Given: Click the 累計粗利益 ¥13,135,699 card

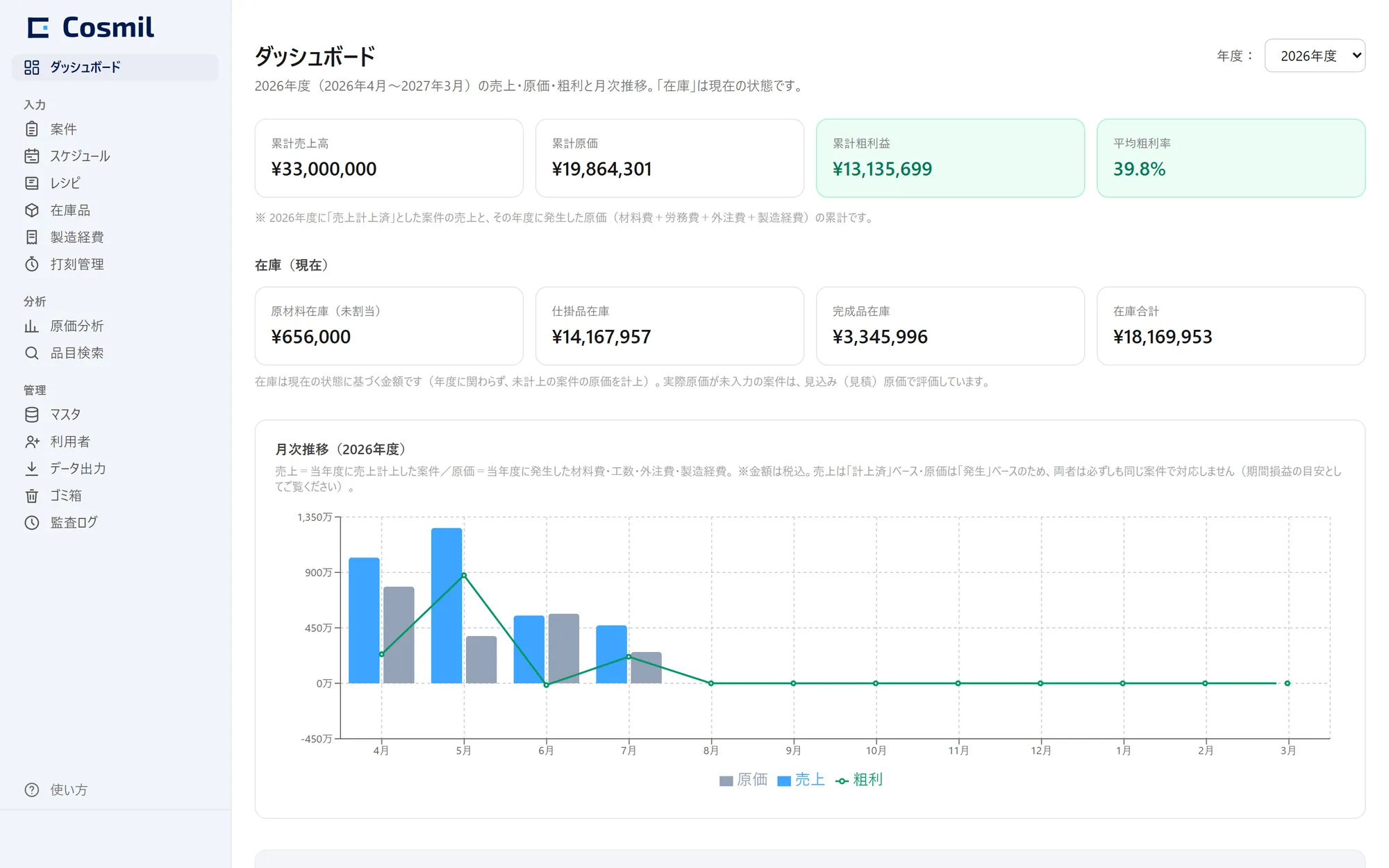Looking at the screenshot, I should (x=950, y=158).
